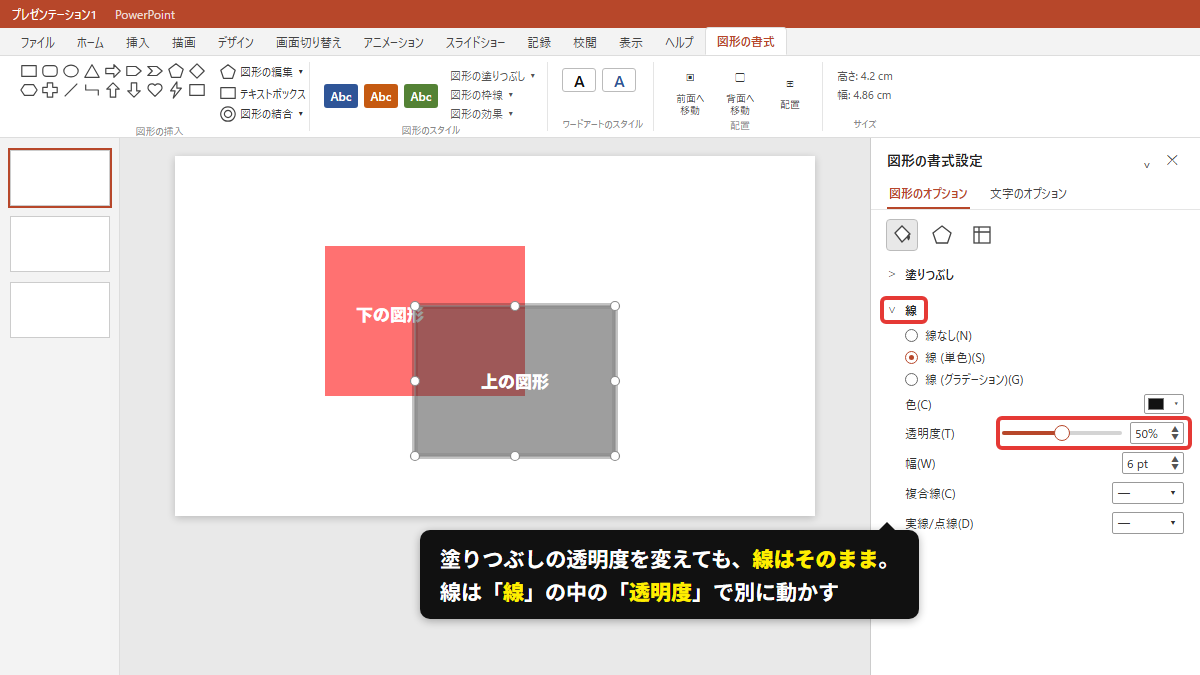Pick the straight line shape in gallery

(x=71, y=90)
